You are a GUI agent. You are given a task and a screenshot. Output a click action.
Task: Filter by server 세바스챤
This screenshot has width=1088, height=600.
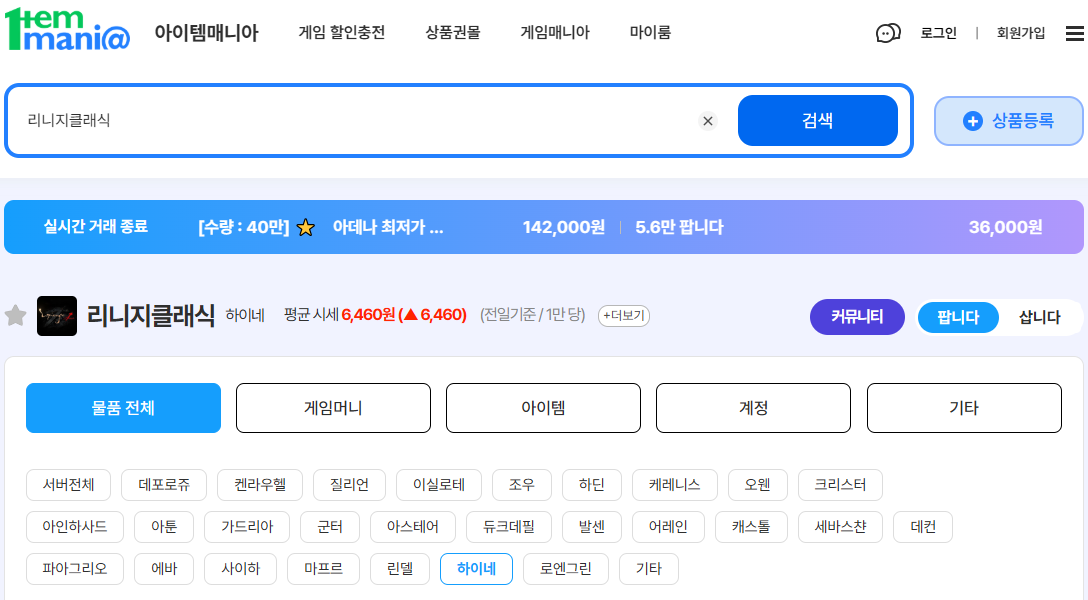click(840, 527)
